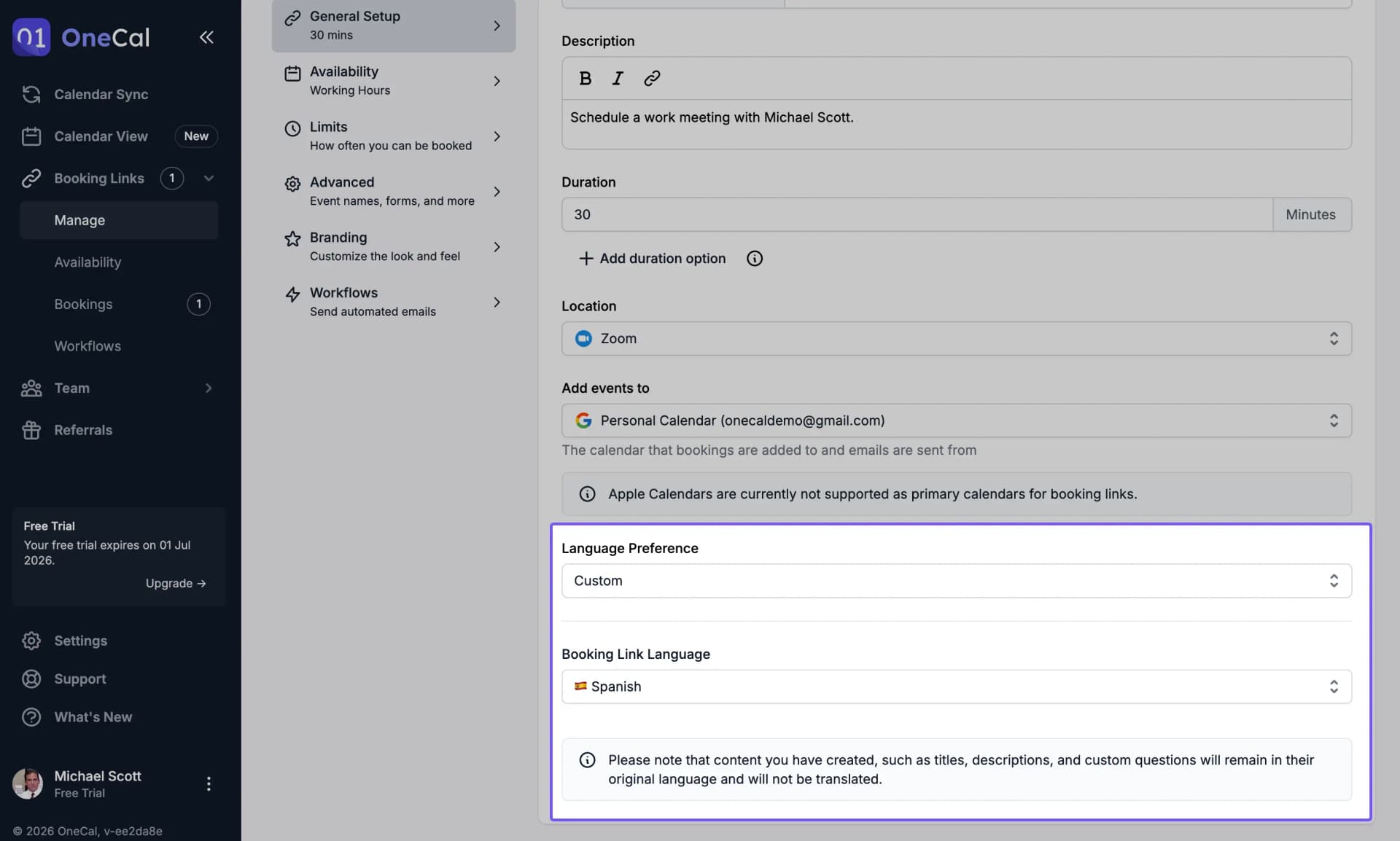
Task: Click the Referrals gift icon
Action: point(32,430)
